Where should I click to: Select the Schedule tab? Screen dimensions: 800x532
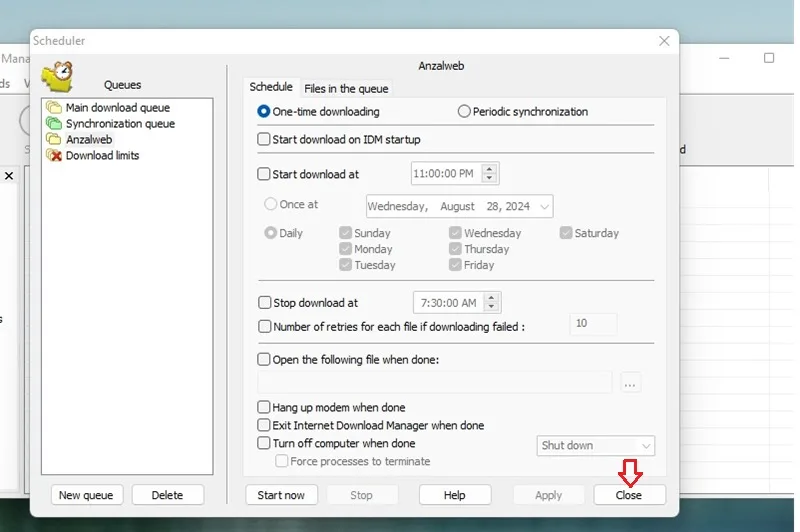pos(271,87)
